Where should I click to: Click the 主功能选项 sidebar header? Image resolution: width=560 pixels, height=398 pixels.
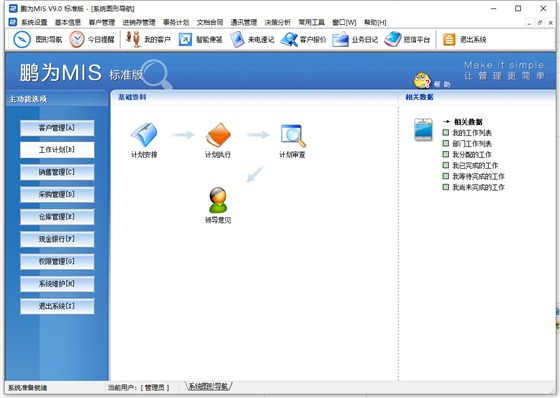28,99
